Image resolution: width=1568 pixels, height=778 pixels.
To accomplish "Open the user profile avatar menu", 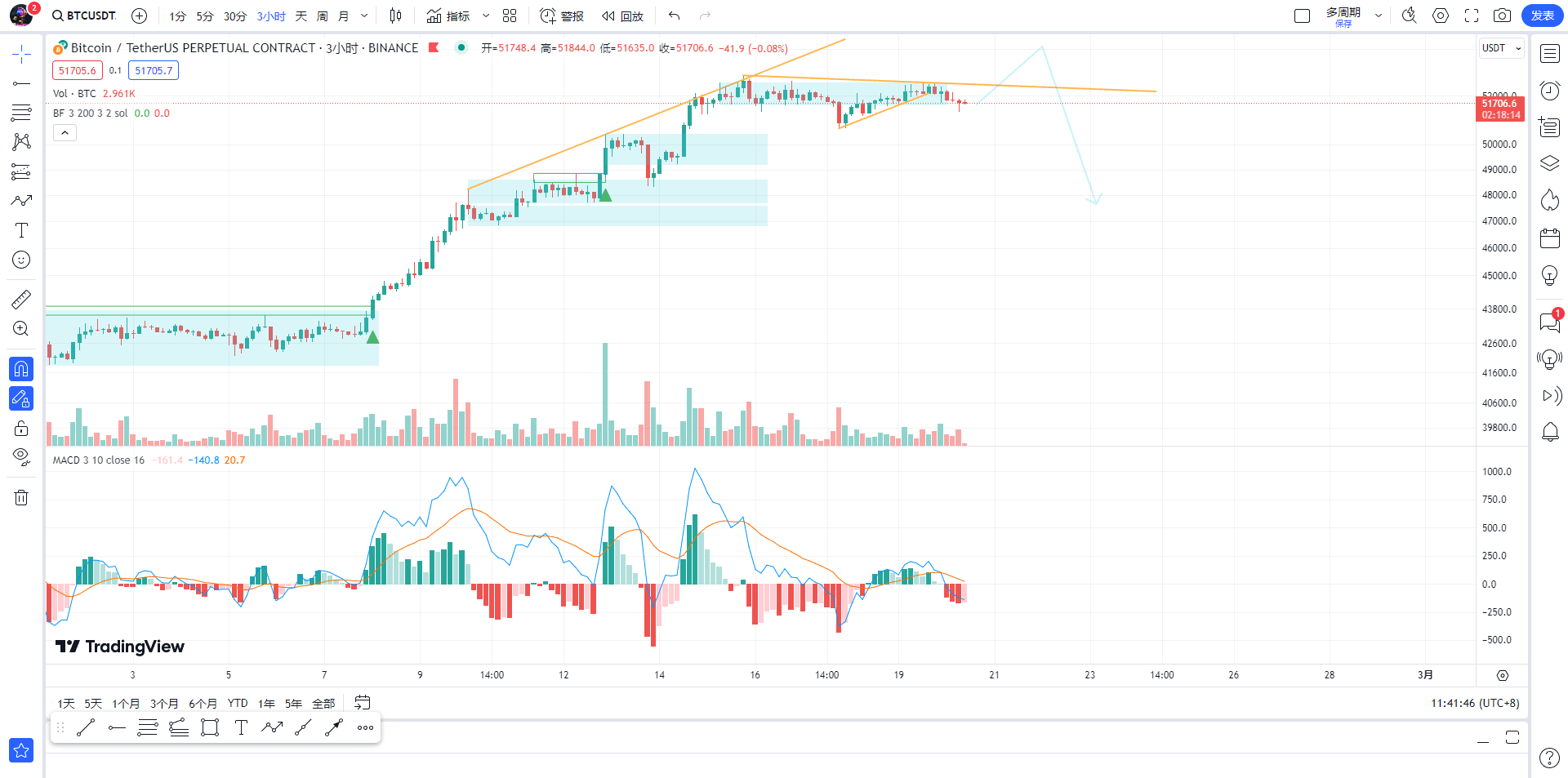I will 21,15.
